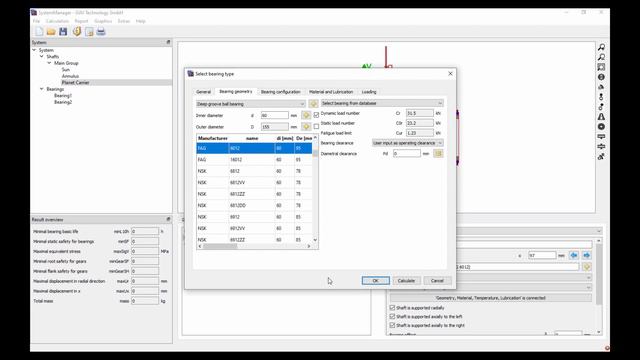Click the first magnifier zoom icon on the right sidebar

click(x=601, y=47)
